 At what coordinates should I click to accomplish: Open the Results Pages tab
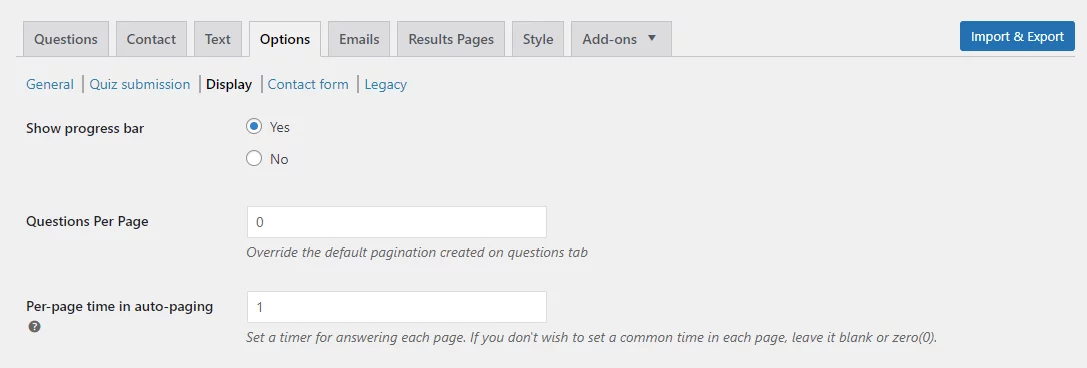(x=451, y=39)
